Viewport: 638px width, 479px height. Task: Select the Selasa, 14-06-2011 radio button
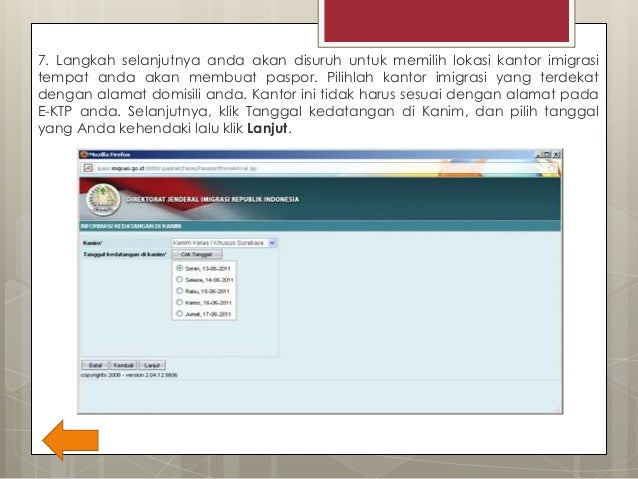coord(179,280)
